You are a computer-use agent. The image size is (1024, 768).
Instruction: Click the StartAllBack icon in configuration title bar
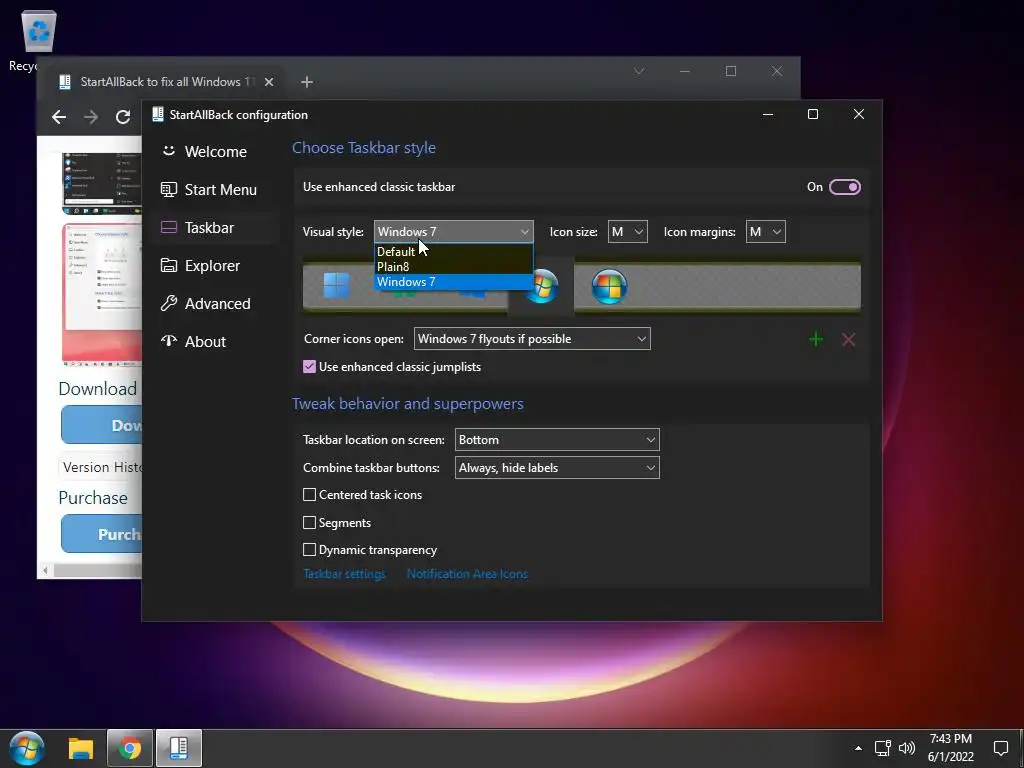(157, 114)
